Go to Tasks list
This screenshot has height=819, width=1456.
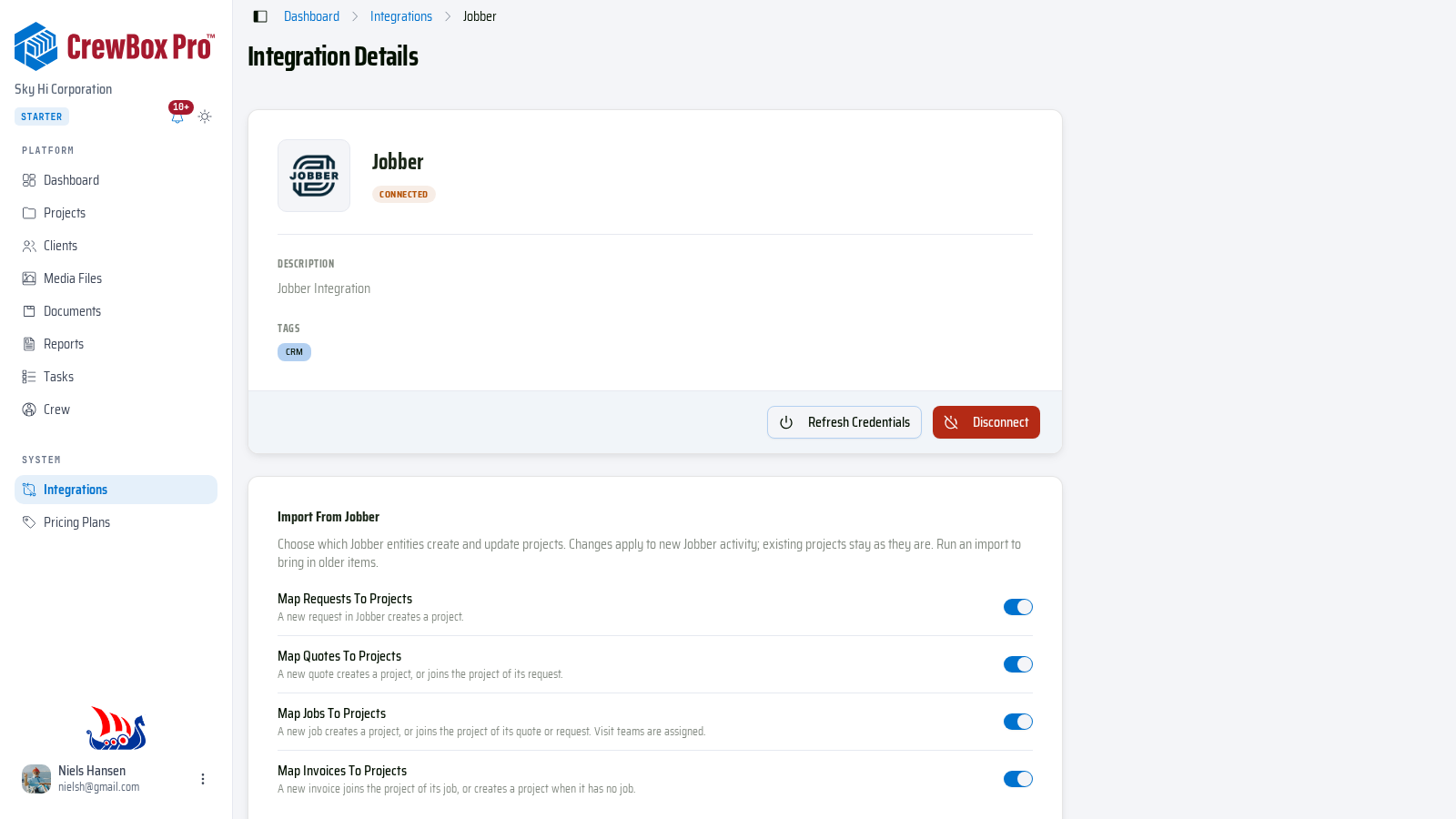(x=116, y=377)
